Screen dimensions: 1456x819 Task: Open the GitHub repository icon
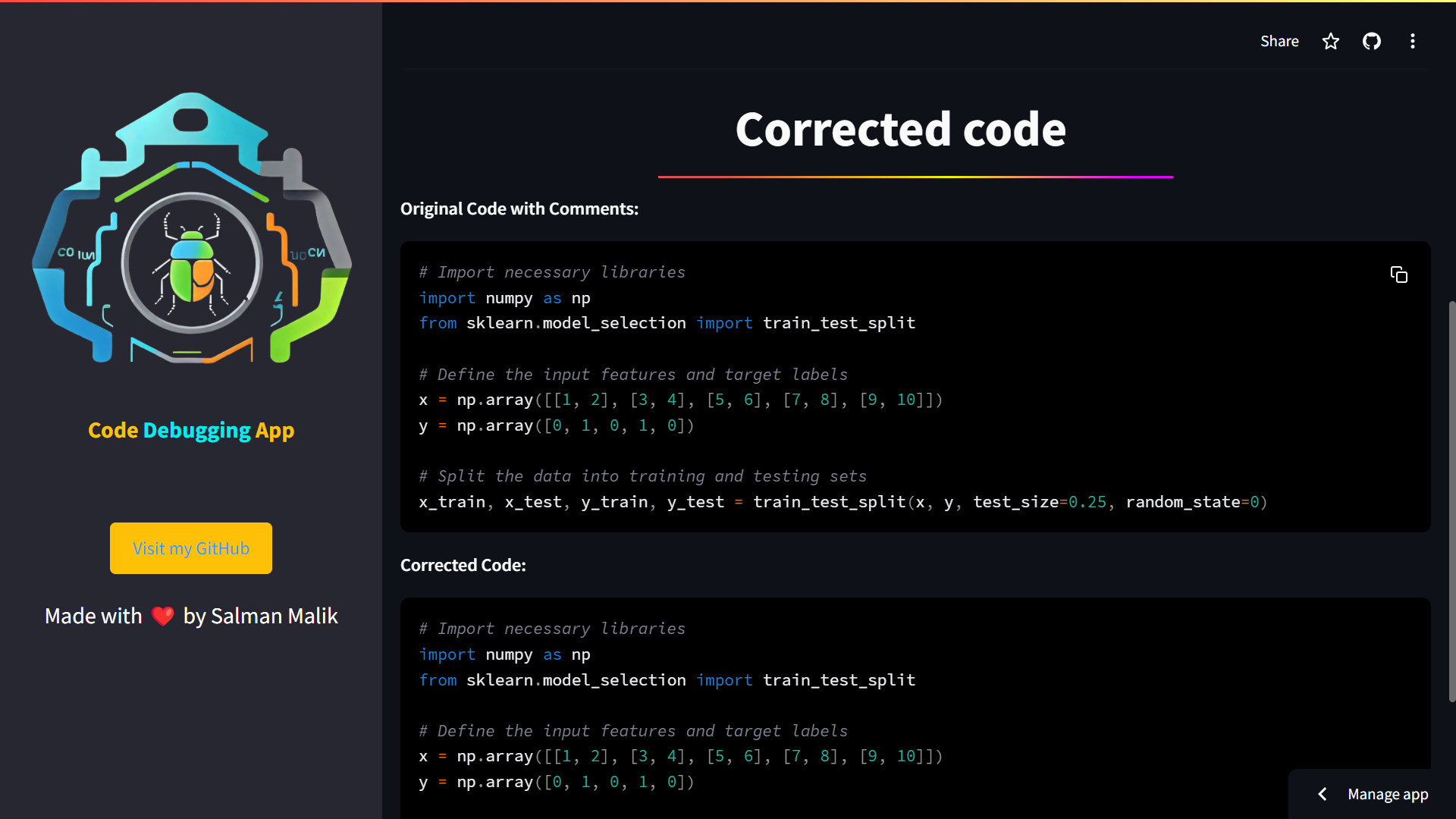point(1372,41)
